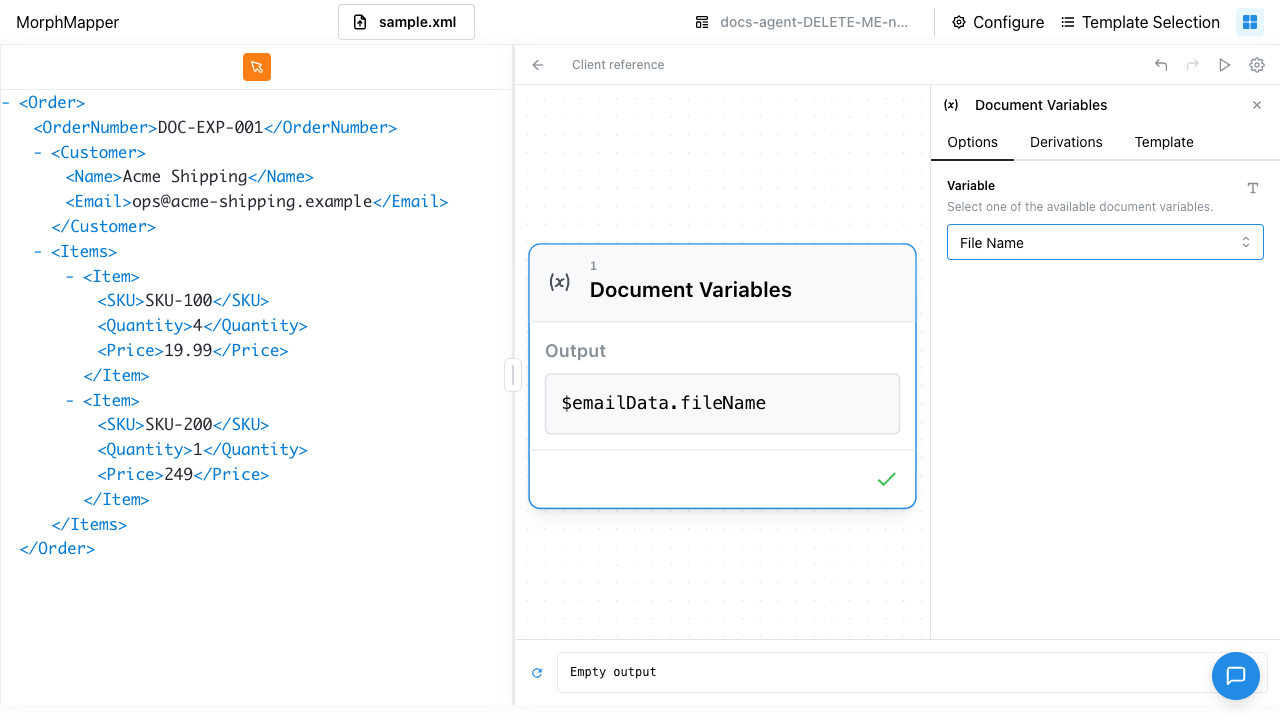Image resolution: width=1280 pixels, height=720 pixels.
Task: Click the DOC-EXP-001 order number value
Action: [x=210, y=128]
